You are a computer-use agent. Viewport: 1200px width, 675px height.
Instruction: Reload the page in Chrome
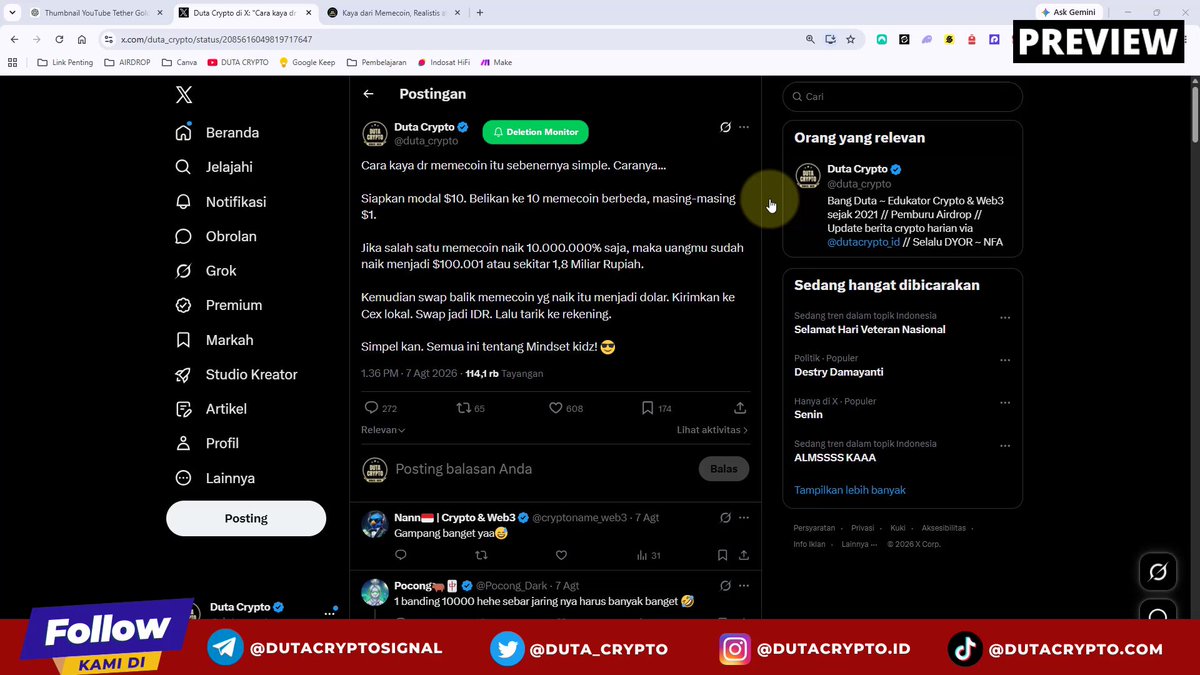pos(59,39)
